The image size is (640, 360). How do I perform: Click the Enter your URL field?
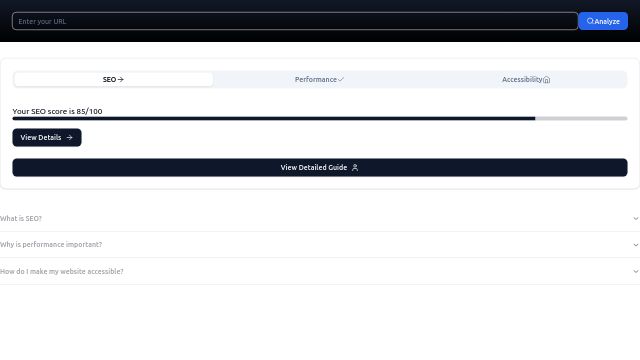(295, 21)
